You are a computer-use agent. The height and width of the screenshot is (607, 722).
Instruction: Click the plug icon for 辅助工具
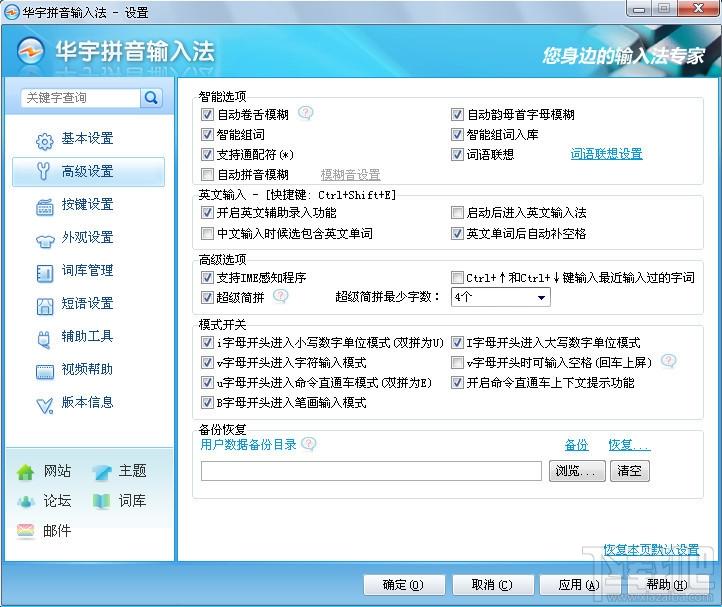click(44, 339)
